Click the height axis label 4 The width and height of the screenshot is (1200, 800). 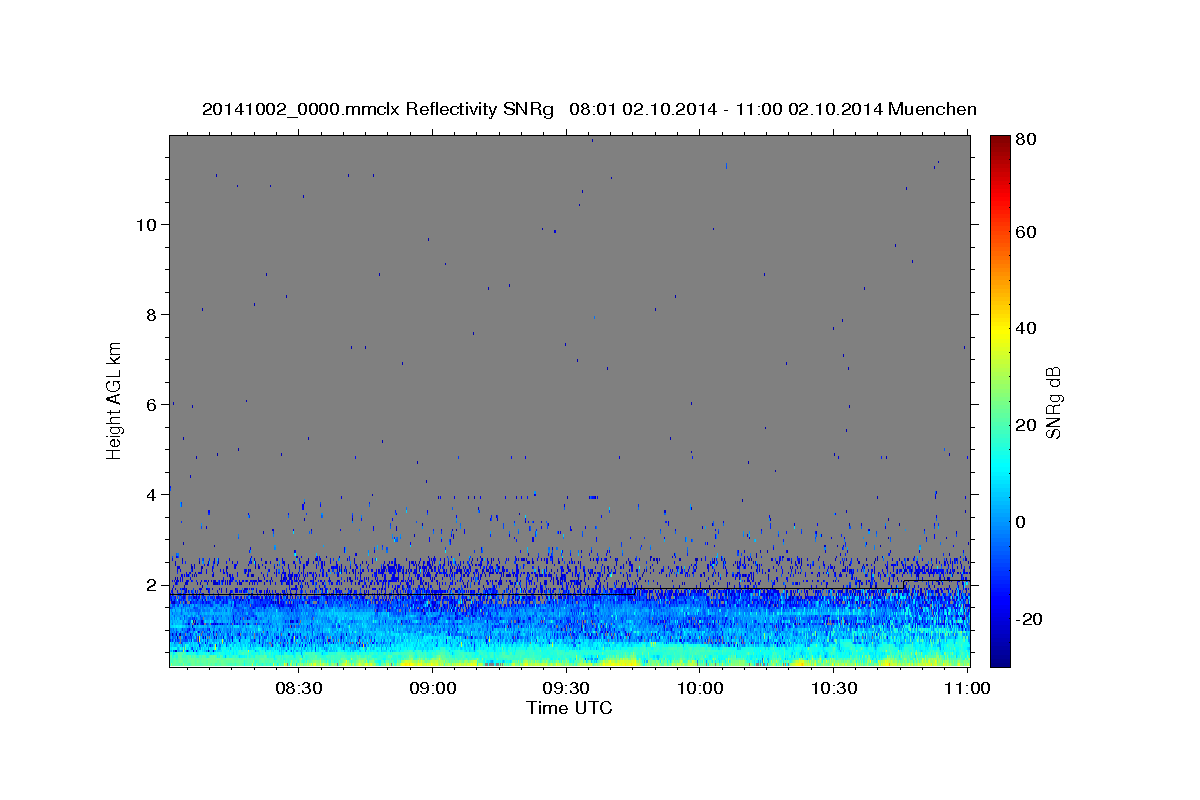click(x=149, y=494)
